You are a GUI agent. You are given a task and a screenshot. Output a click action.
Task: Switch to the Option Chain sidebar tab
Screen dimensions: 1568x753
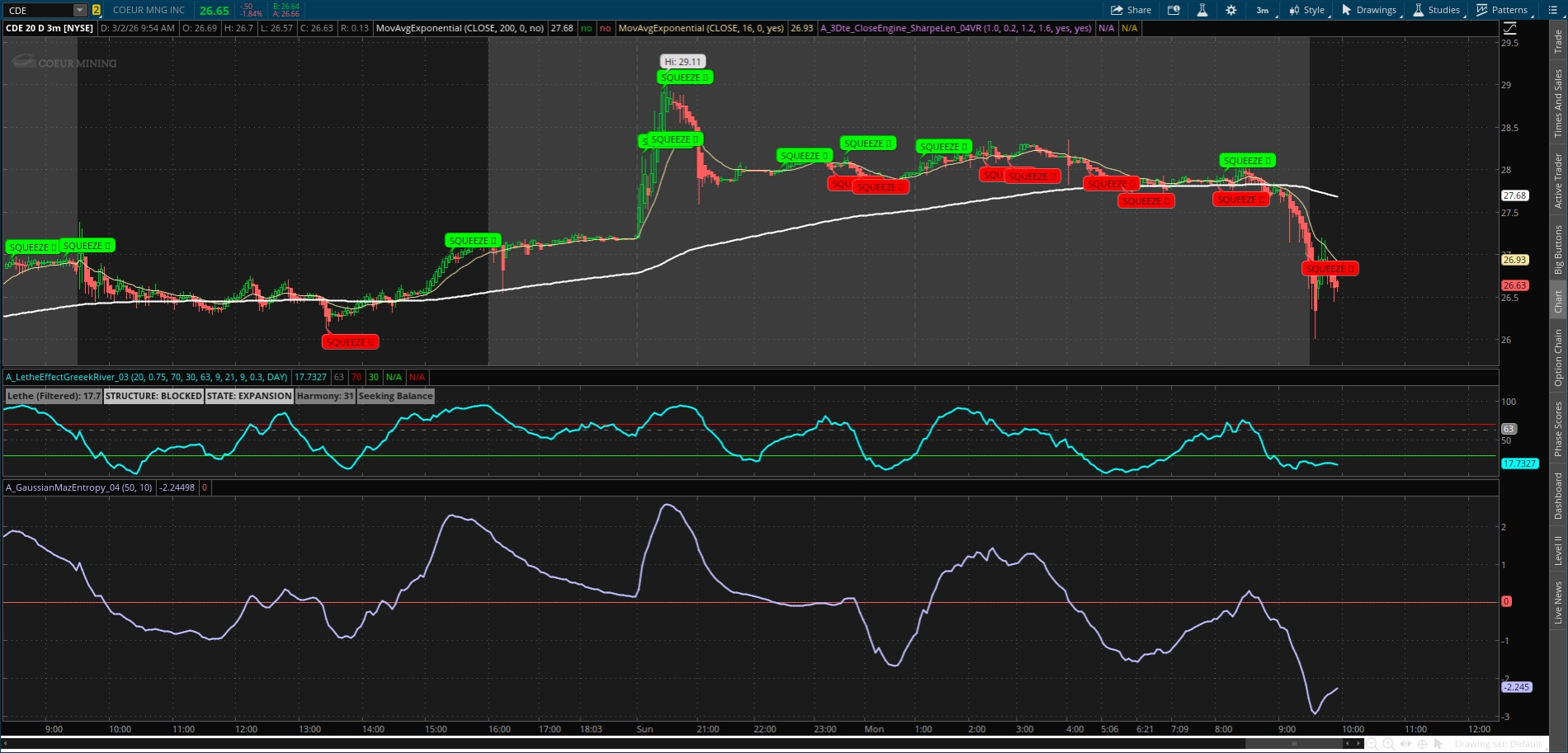1558,357
